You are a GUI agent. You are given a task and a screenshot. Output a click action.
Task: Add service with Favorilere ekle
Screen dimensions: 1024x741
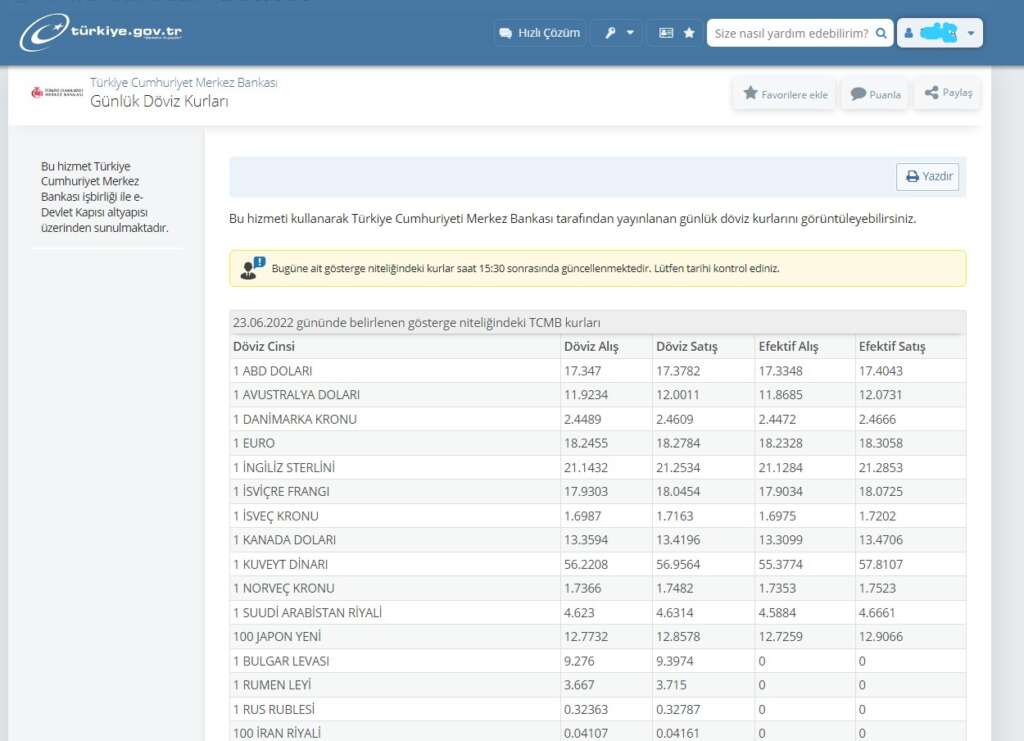point(785,94)
